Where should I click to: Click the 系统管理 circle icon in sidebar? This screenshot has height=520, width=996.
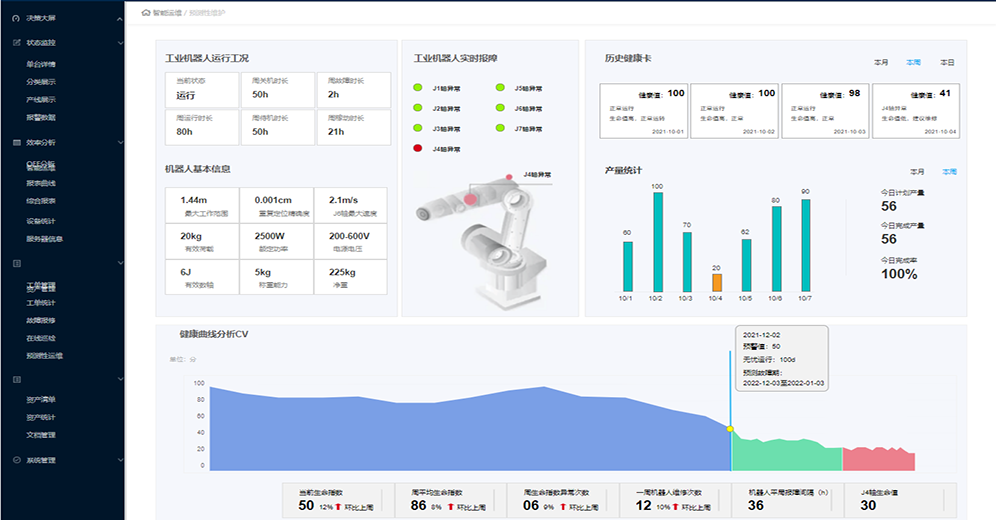pyautogui.click(x=17, y=460)
